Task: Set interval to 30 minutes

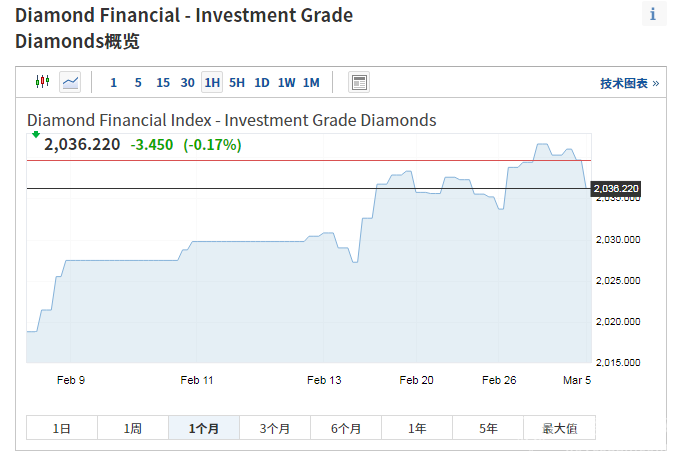Action: click(188, 83)
